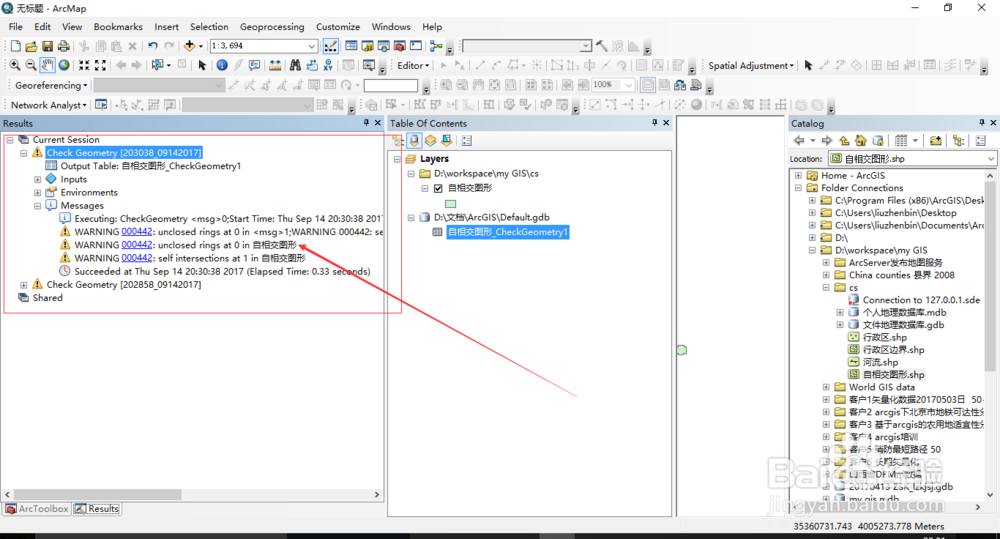The image size is (1000, 539).
Task: Choose the Select Elements arrow tool
Action: click(202, 65)
